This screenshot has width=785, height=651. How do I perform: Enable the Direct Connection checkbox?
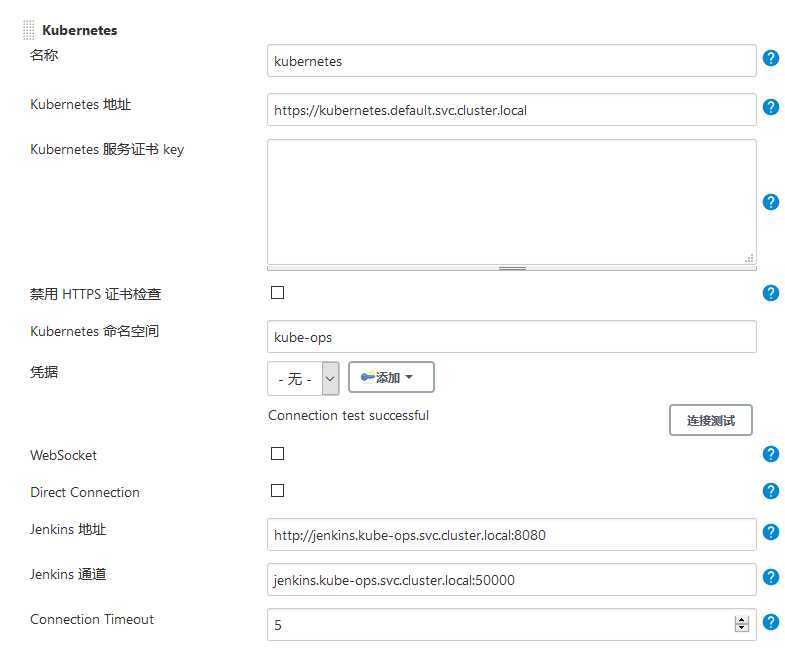[277, 490]
